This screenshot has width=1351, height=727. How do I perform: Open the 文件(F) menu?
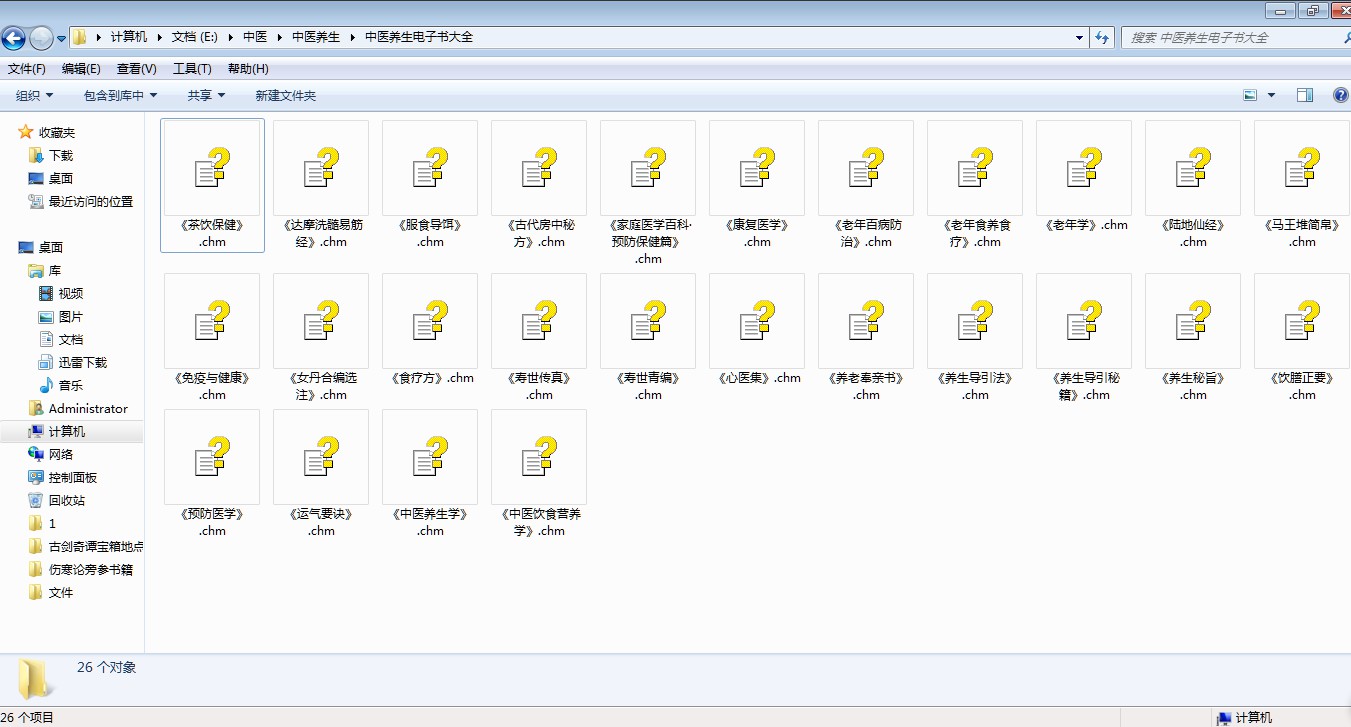point(27,69)
